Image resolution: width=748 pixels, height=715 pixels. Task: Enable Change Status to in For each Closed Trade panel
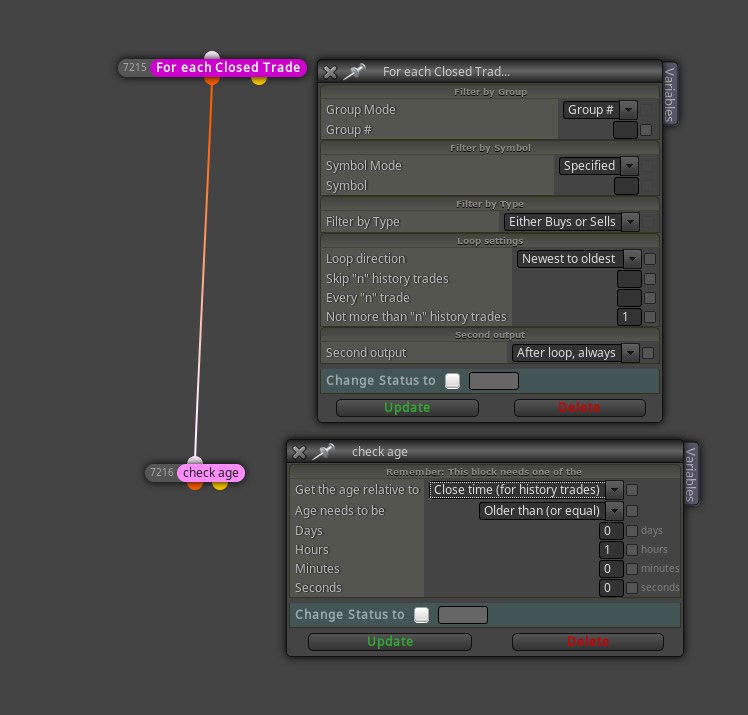(x=452, y=381)
